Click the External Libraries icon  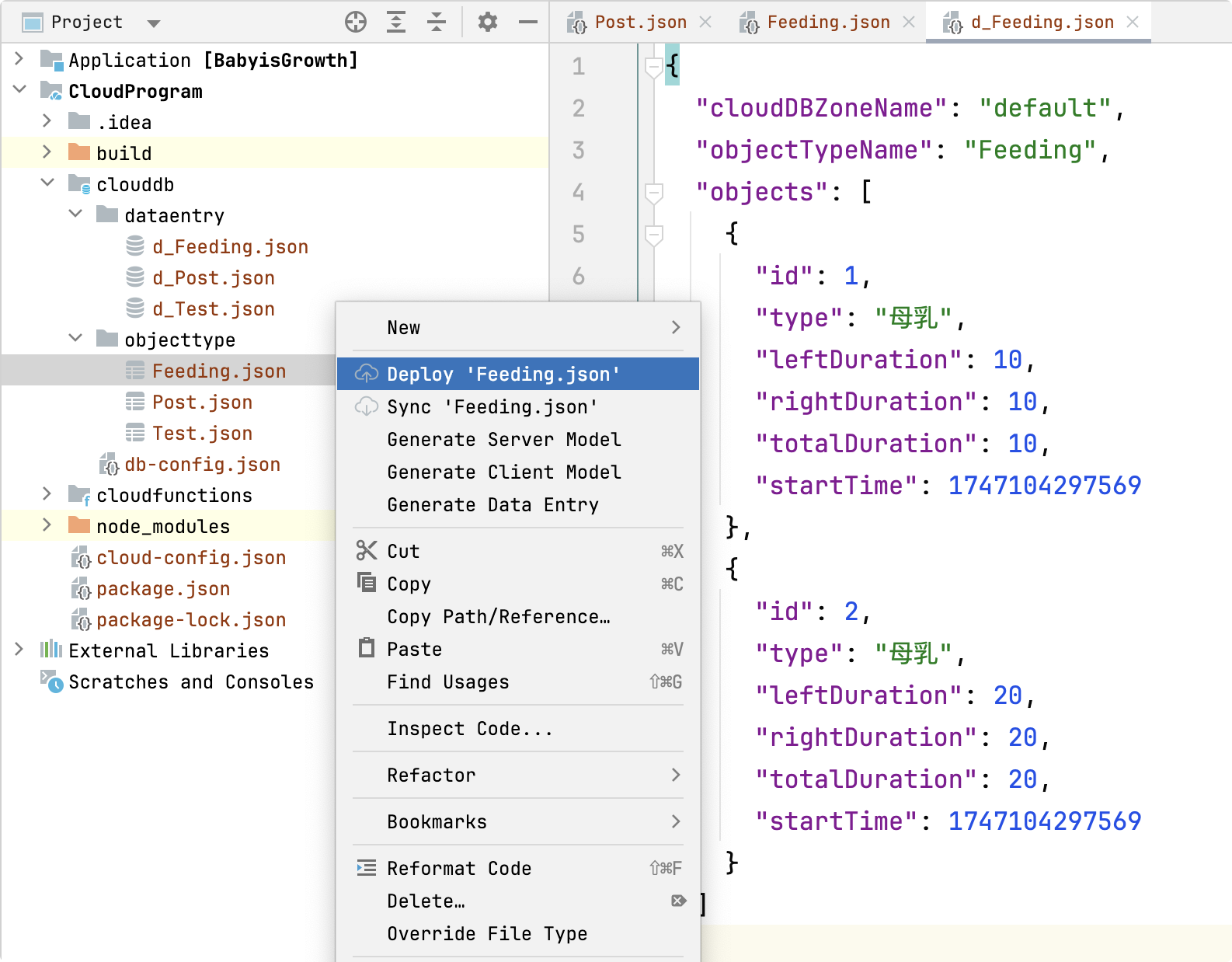point(51,650)
